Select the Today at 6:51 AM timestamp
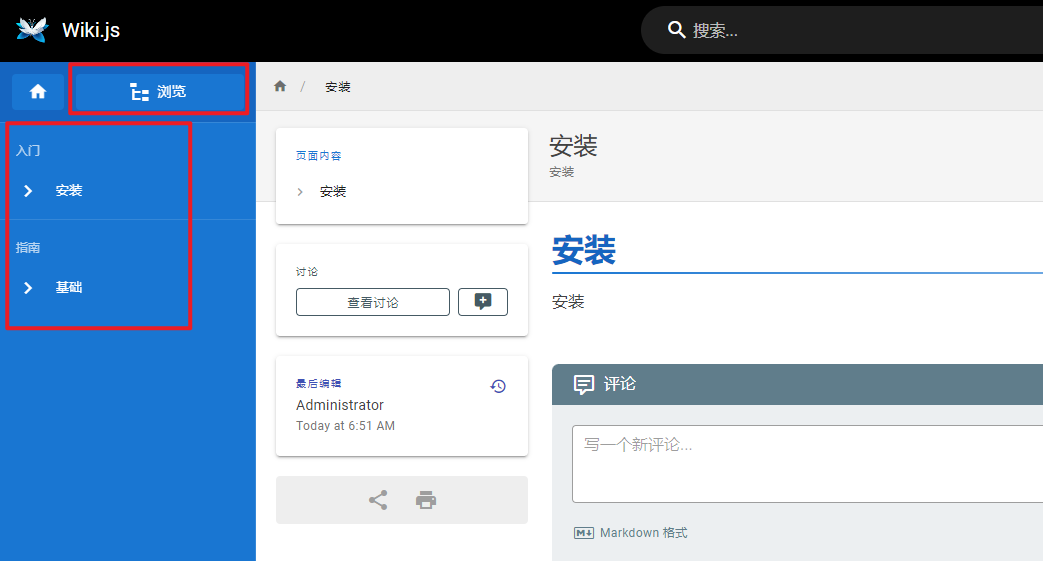Screen dimensions: 1043x561 (345, 426)
